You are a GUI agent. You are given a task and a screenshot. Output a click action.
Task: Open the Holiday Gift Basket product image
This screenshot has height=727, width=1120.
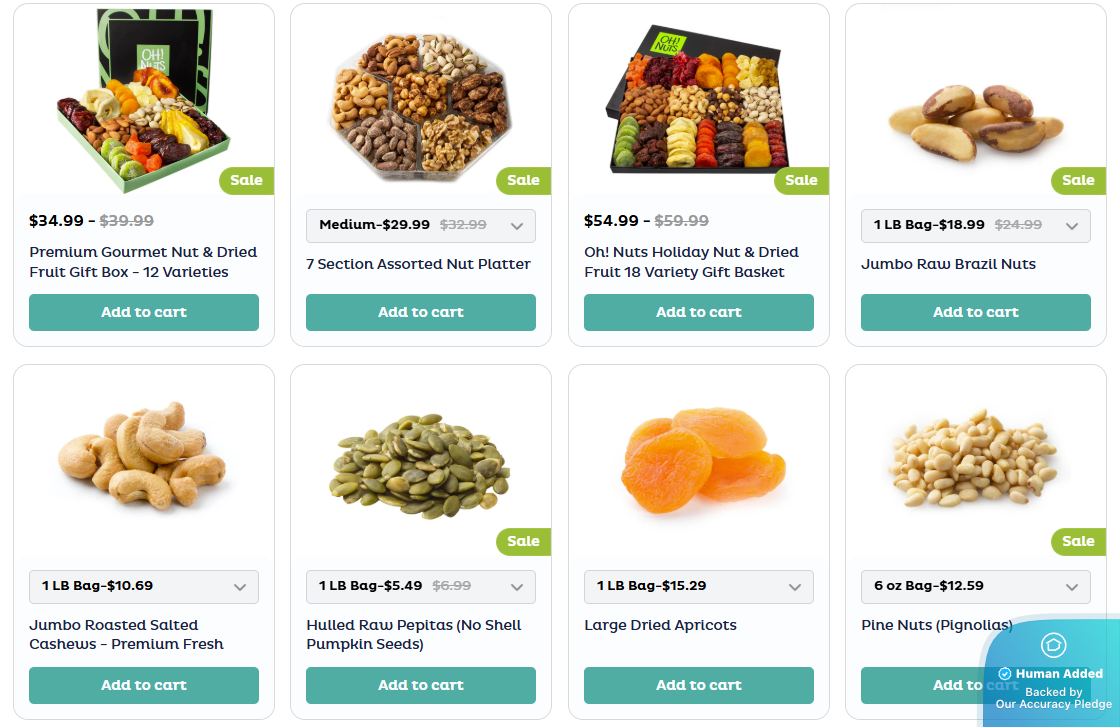698,100
